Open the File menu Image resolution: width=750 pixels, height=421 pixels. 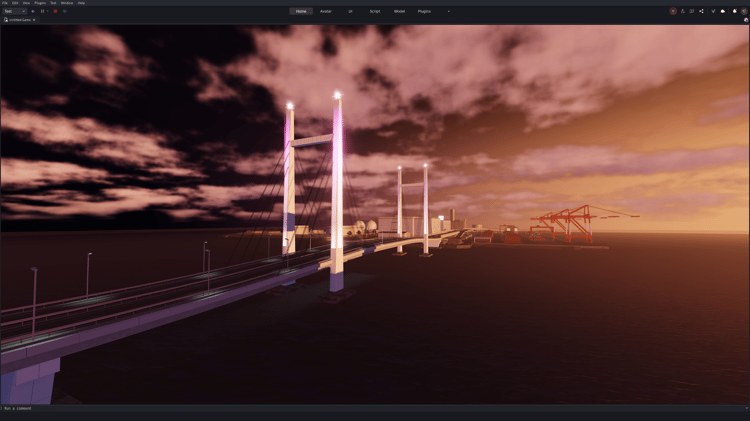[5, 3]
